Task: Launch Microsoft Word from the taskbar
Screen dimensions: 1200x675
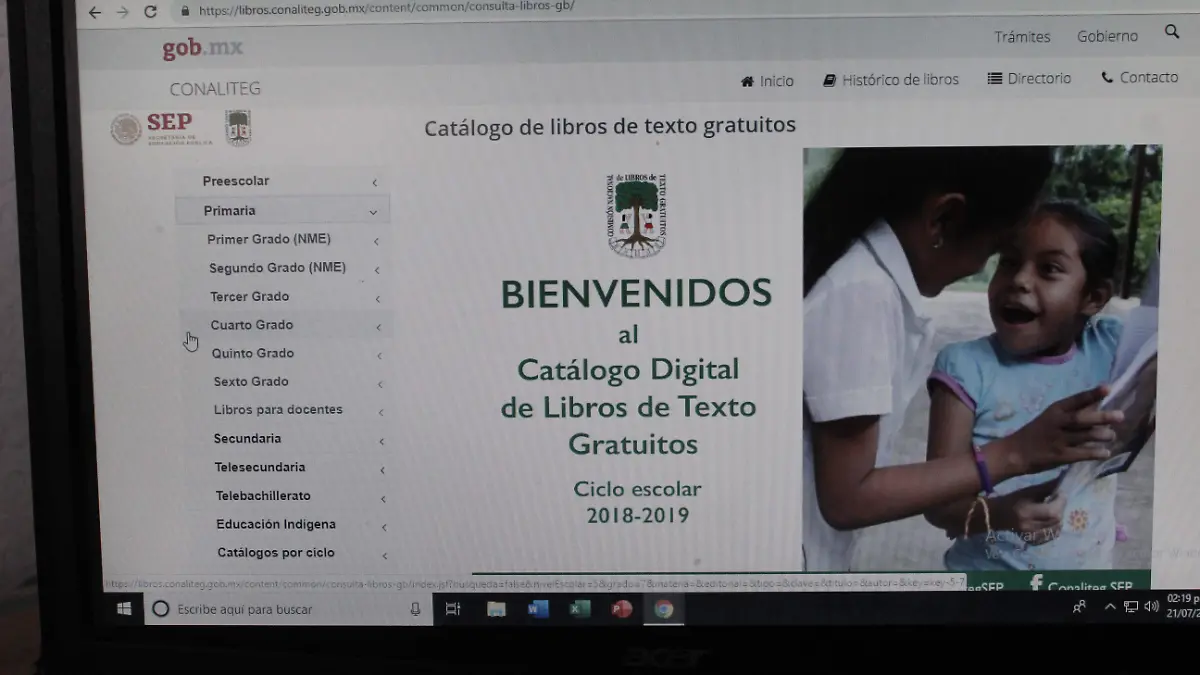Action: [538, 609]
